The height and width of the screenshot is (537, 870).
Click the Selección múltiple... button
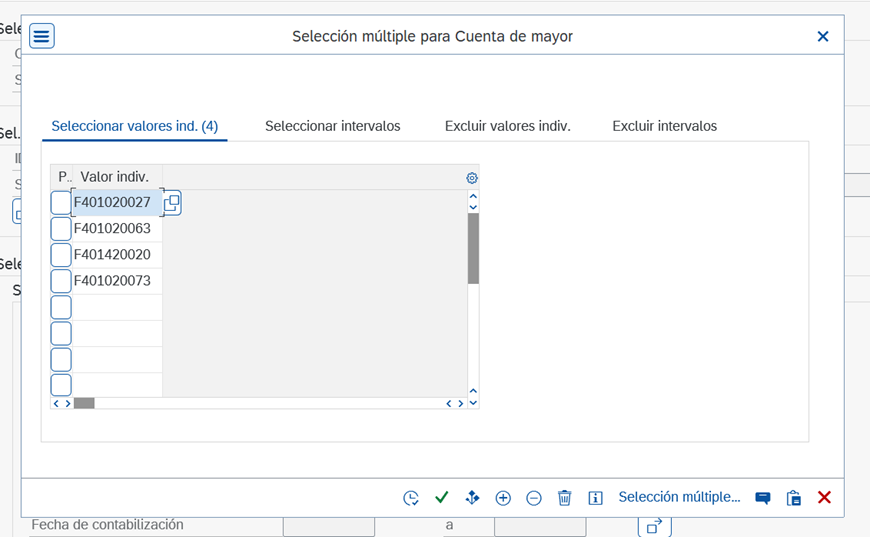tap(679, 497)
